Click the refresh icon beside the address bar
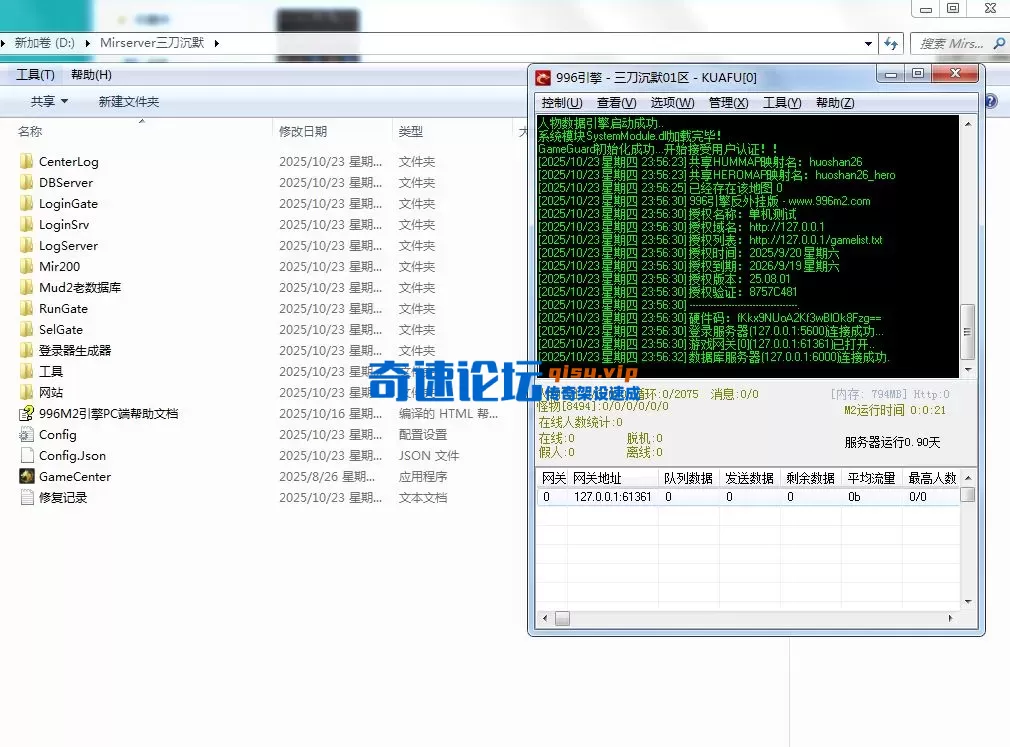1010x747 pixels. [x=893, y=44]
